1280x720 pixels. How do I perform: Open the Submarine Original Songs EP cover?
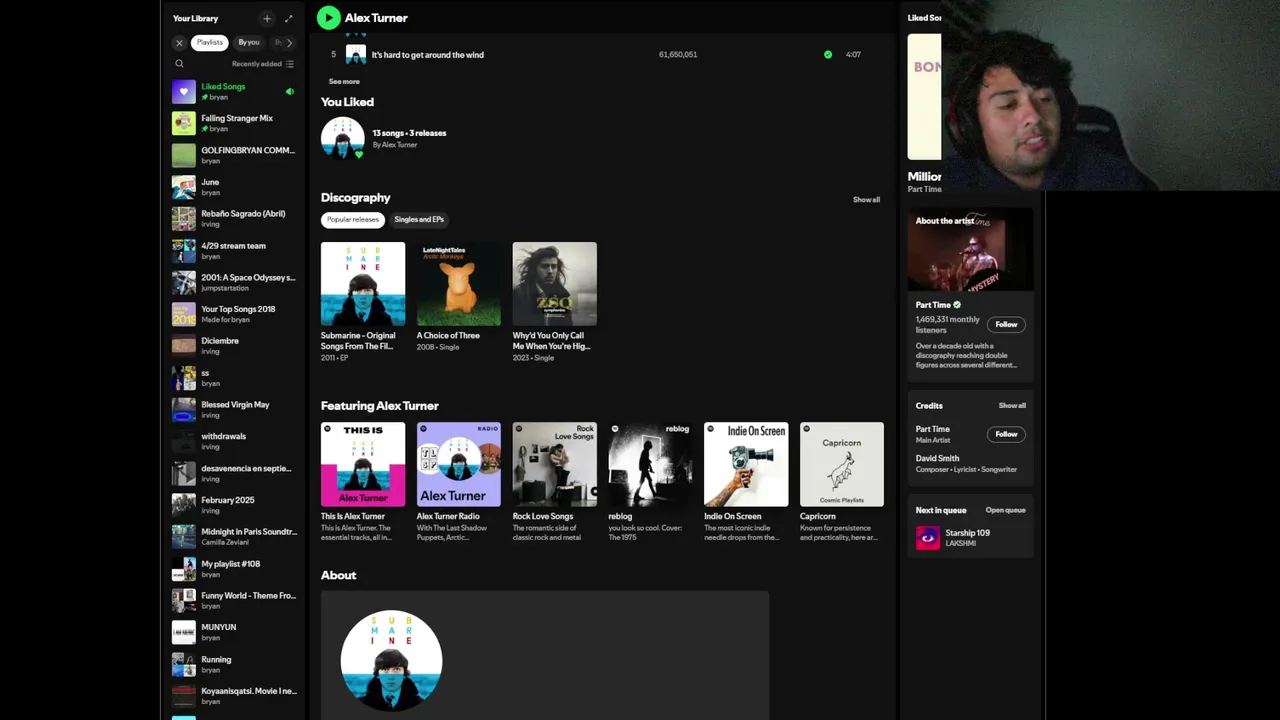(363, 284)
